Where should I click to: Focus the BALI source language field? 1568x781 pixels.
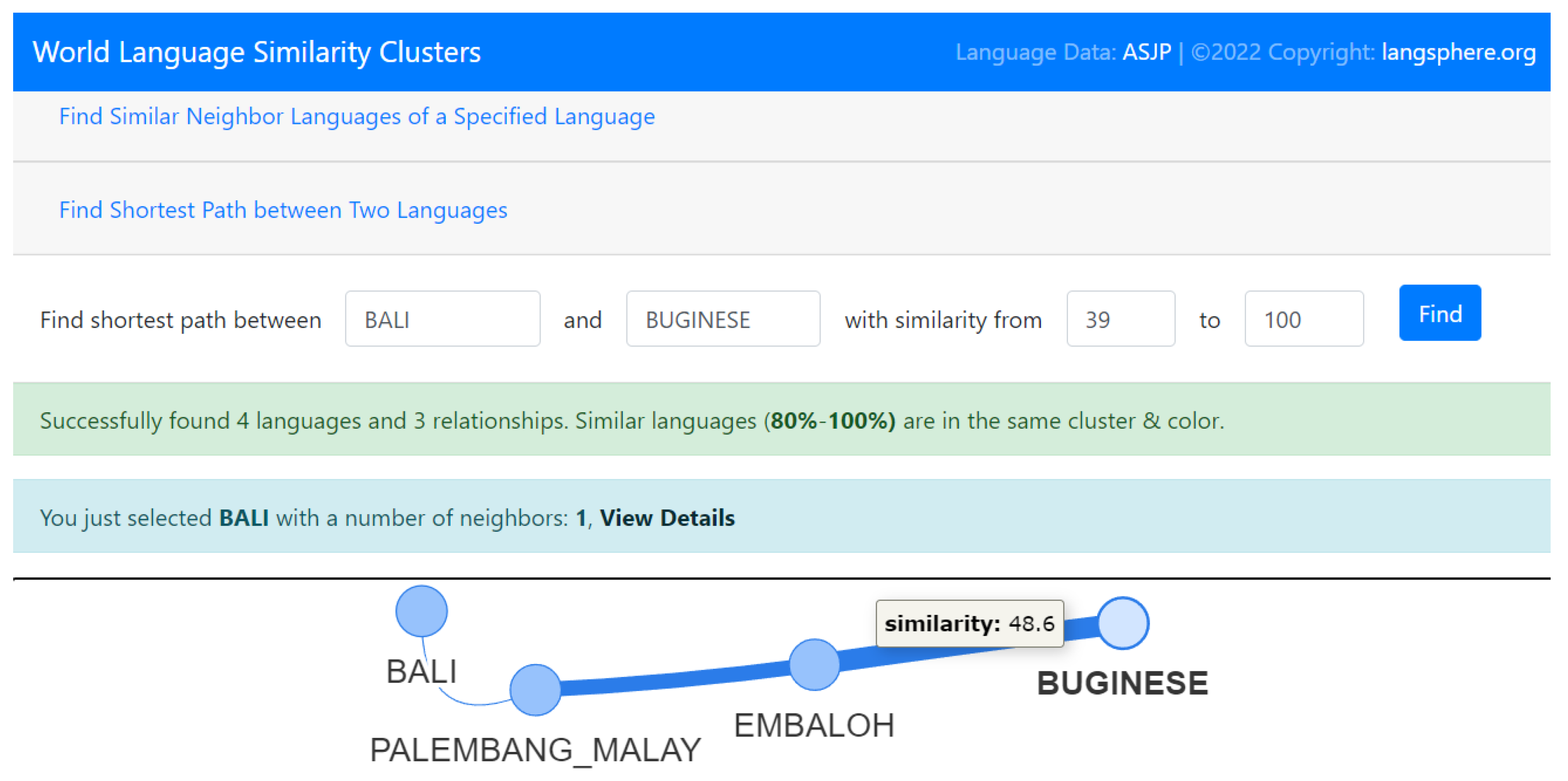click(443, 319)
